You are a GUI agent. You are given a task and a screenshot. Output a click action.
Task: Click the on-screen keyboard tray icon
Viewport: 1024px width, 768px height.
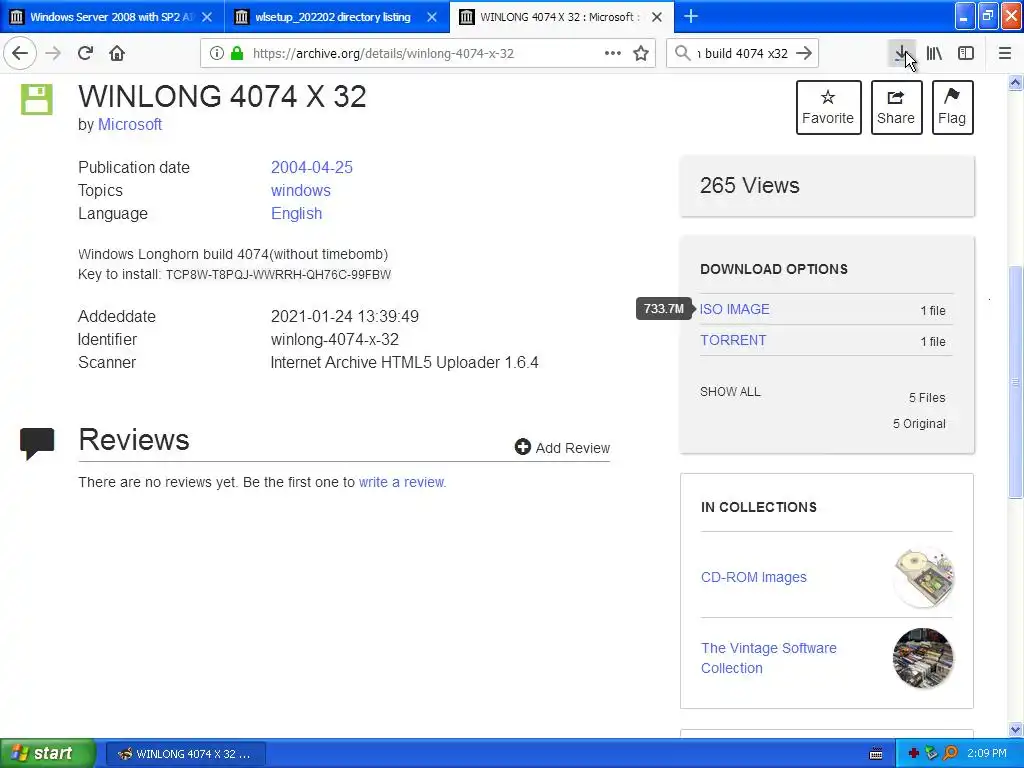tap(876, 754)
